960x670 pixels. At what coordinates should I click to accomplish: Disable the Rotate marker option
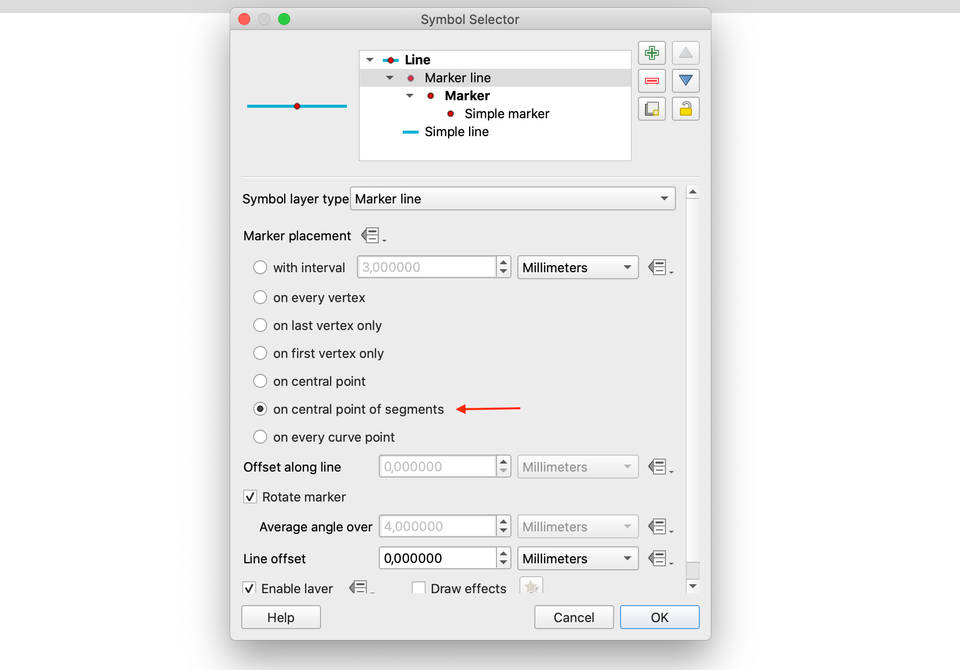tap(248, 497)
